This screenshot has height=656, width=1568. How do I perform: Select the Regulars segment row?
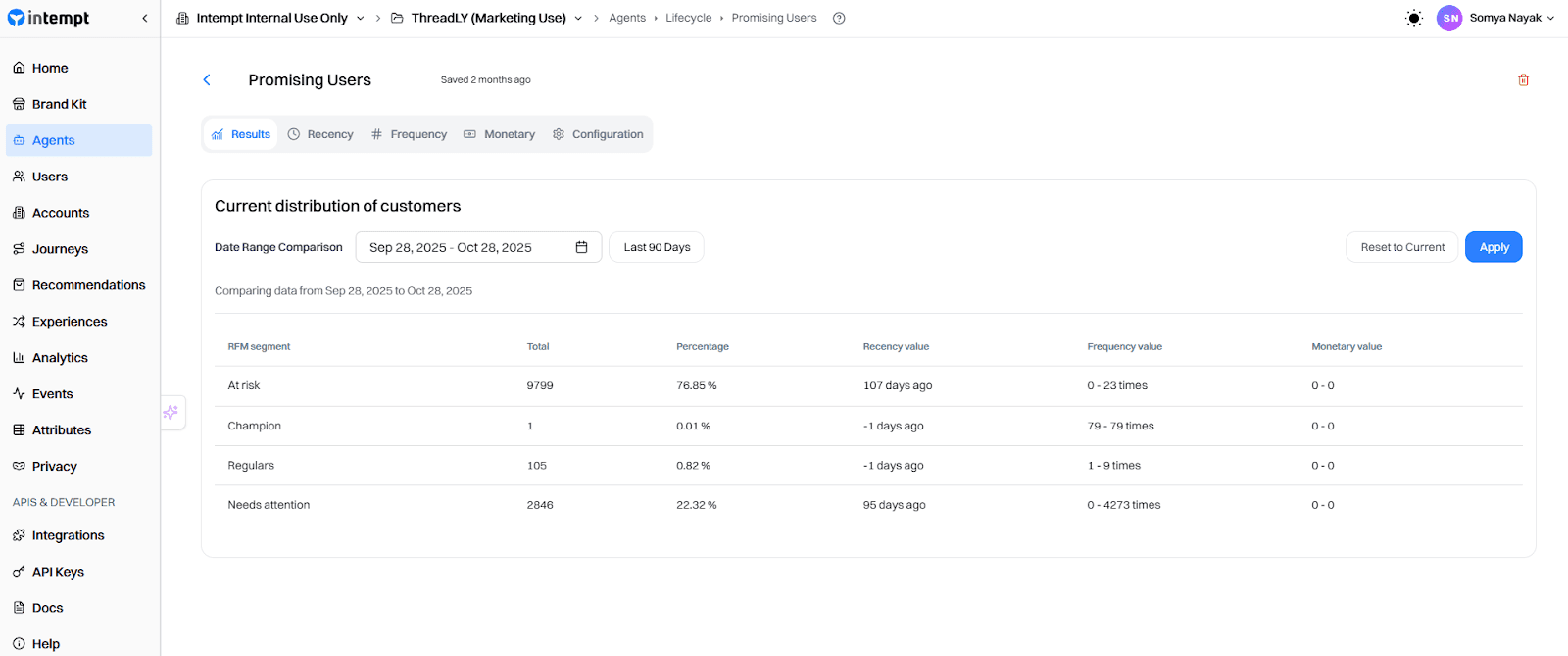(x=868, y=466)
